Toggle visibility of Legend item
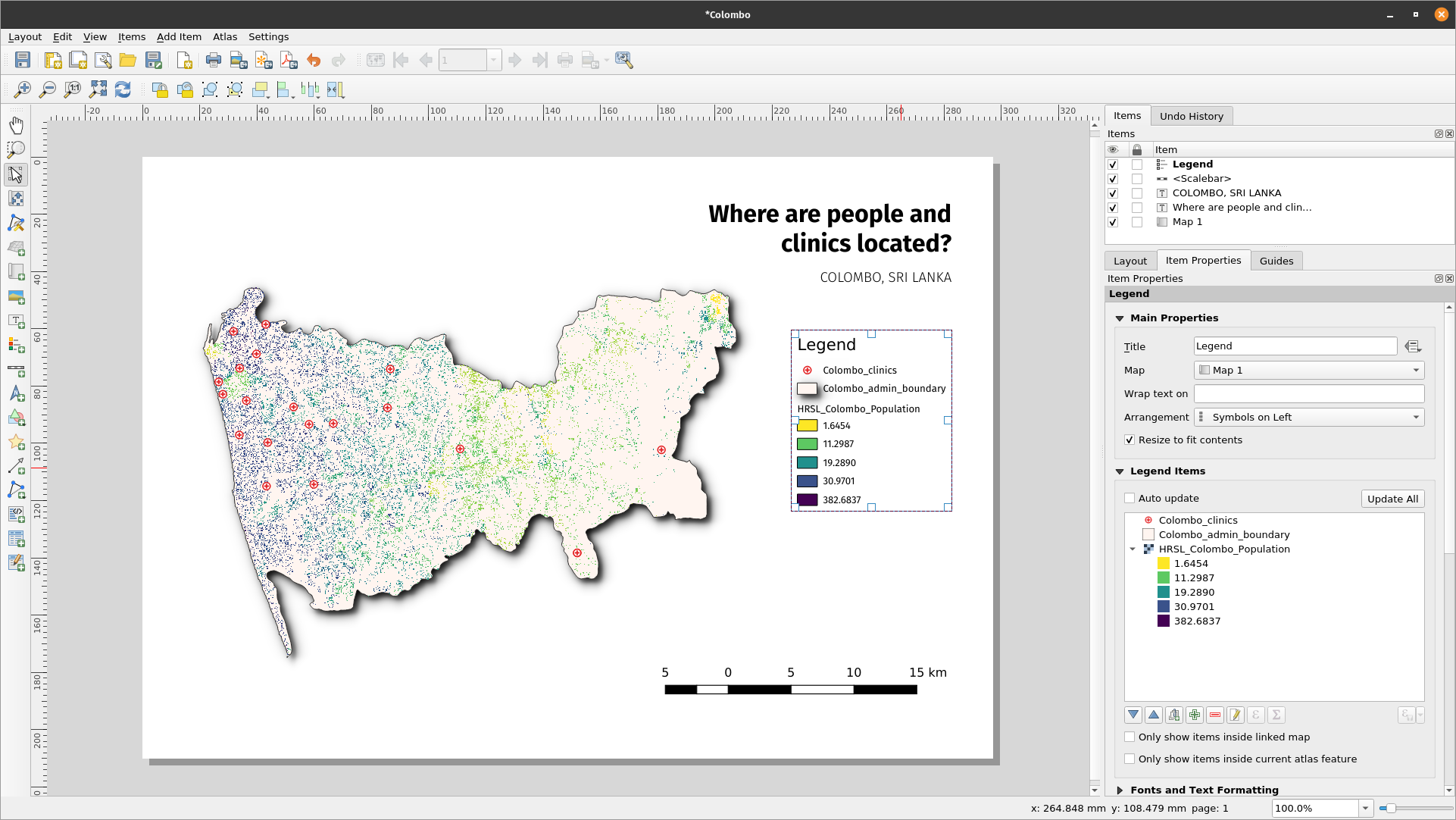Screen dimensions: 1456x820 click(1113, 164)
